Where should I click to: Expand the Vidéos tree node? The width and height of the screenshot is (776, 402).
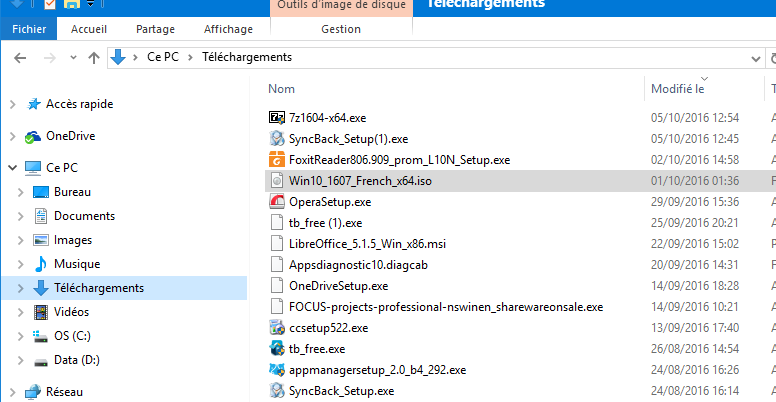(x=21, y=312)
